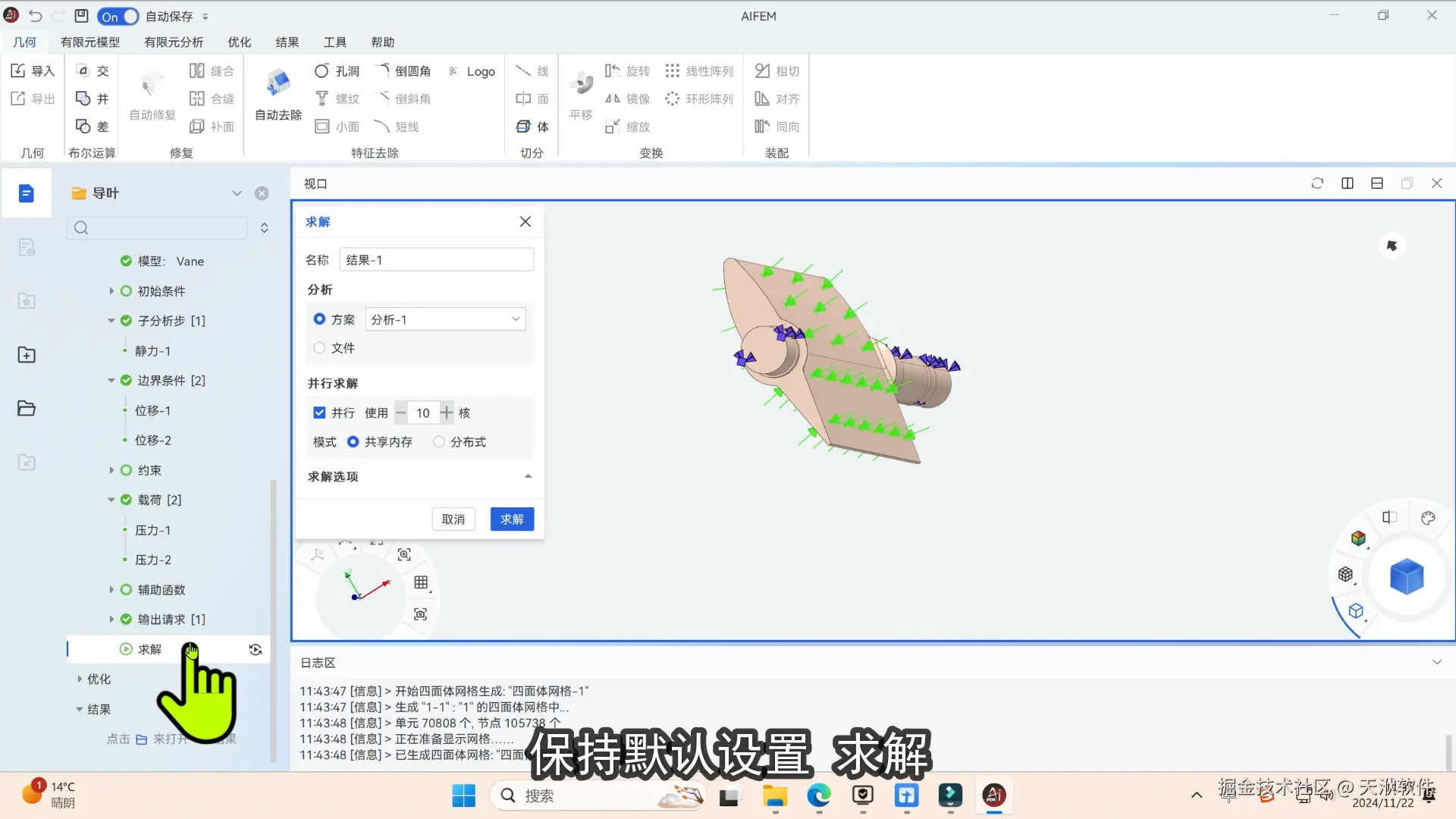
Task: Click the color palette icon in view wheel
Action: click(x=1428, y=519)
